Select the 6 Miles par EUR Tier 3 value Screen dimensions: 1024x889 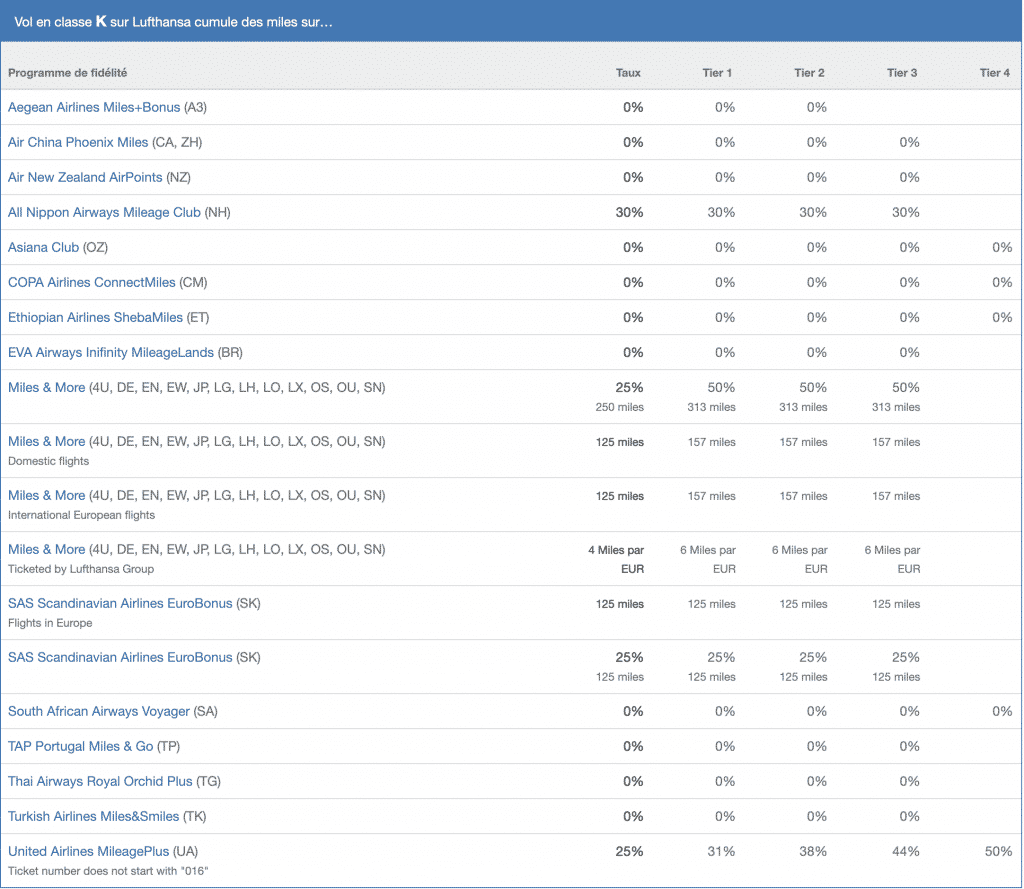coord(892,559)
